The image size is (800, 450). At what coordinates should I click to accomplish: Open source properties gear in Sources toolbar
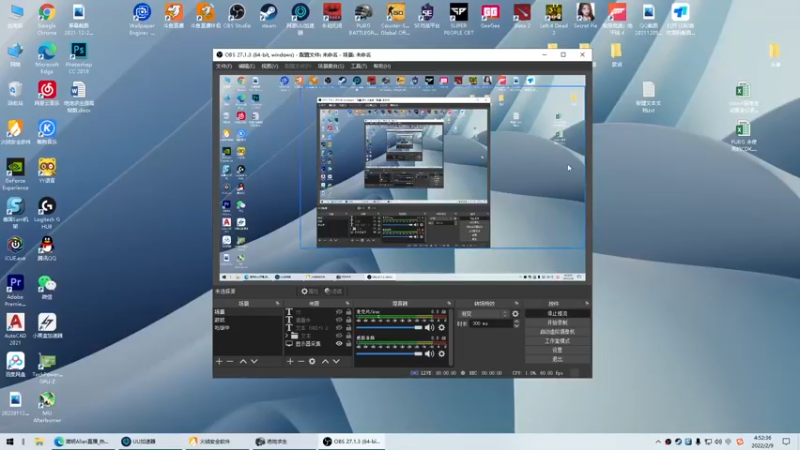click(x=312, y=361)
